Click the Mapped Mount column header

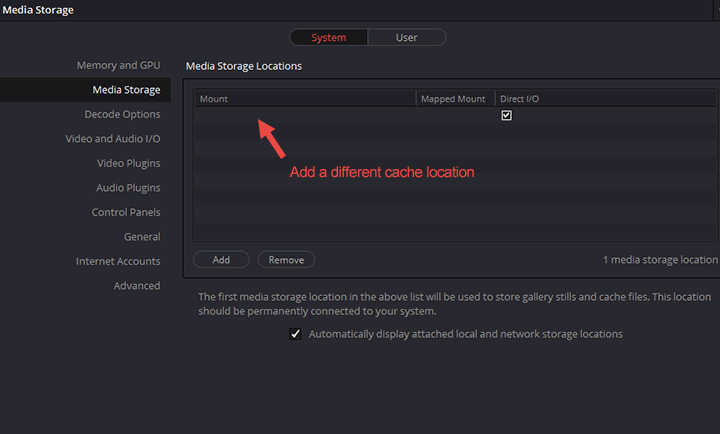tap(453, 99)
